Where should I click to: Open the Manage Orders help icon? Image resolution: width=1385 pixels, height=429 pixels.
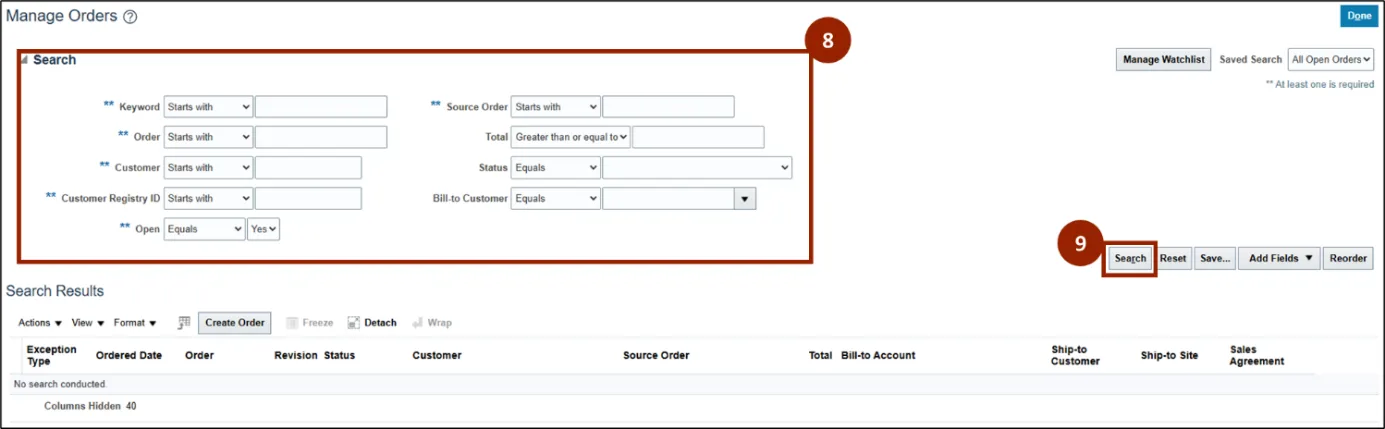coord(130,17)
